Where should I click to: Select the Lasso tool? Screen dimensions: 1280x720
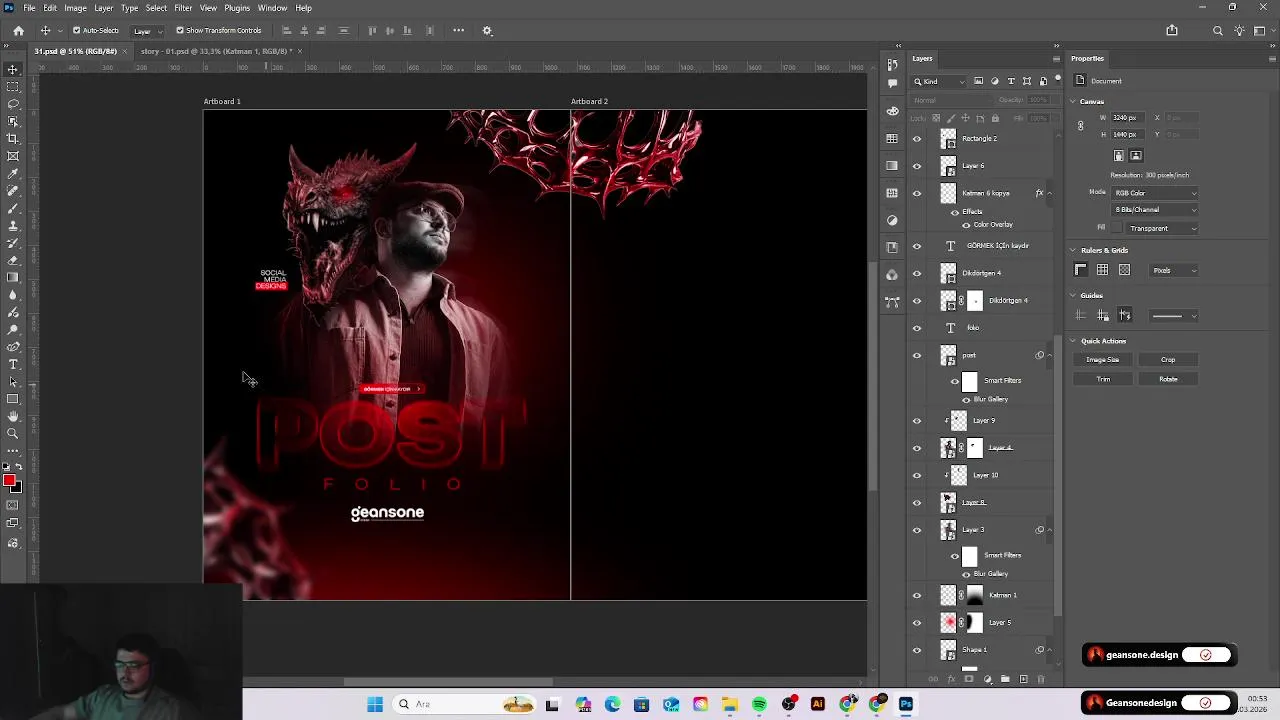(13, 104)
